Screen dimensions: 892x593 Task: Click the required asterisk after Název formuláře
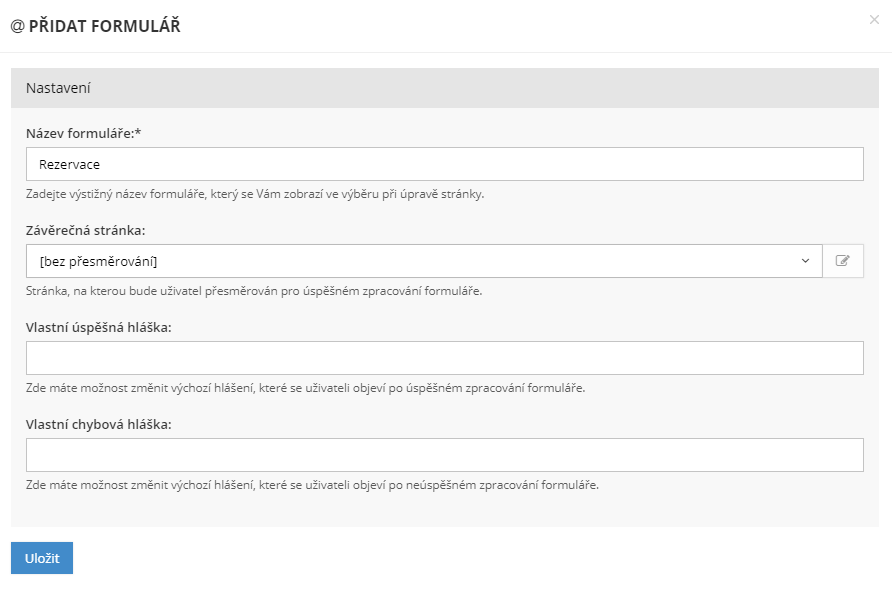click(x=136, y=132)
